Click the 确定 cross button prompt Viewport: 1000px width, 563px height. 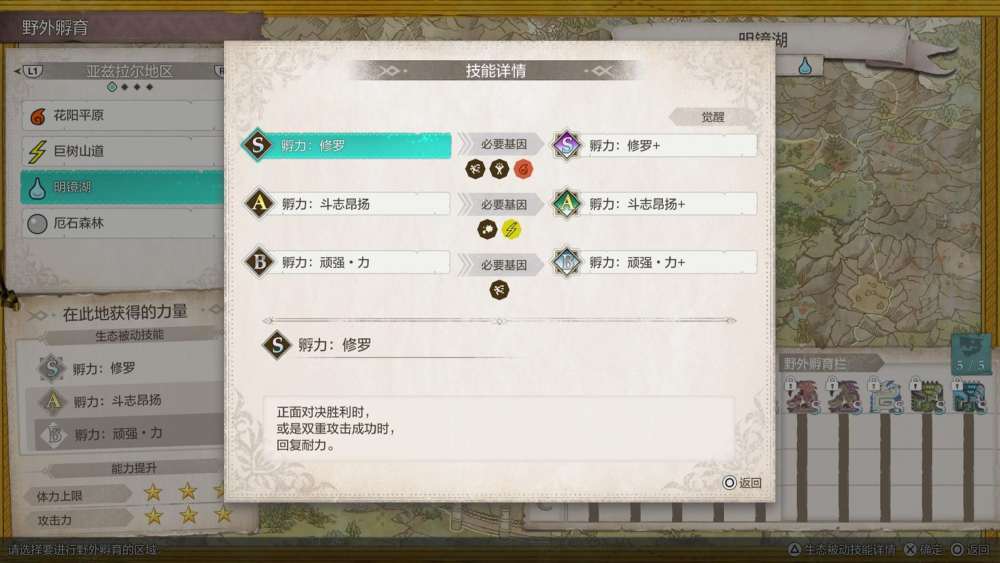[923, 549]
